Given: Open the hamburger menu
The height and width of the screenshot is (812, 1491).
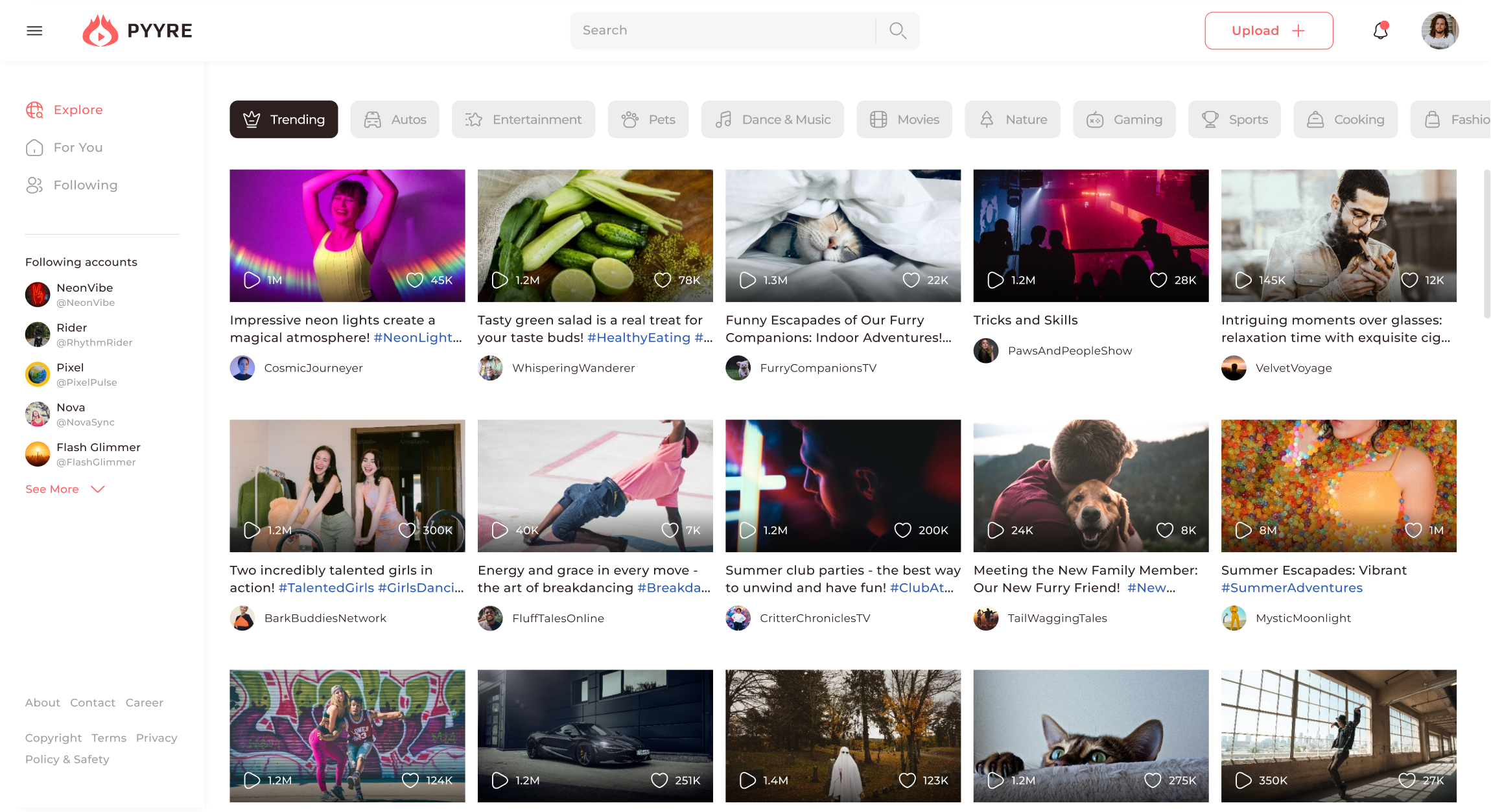Looking at the screenshot, I should (34, 30).
